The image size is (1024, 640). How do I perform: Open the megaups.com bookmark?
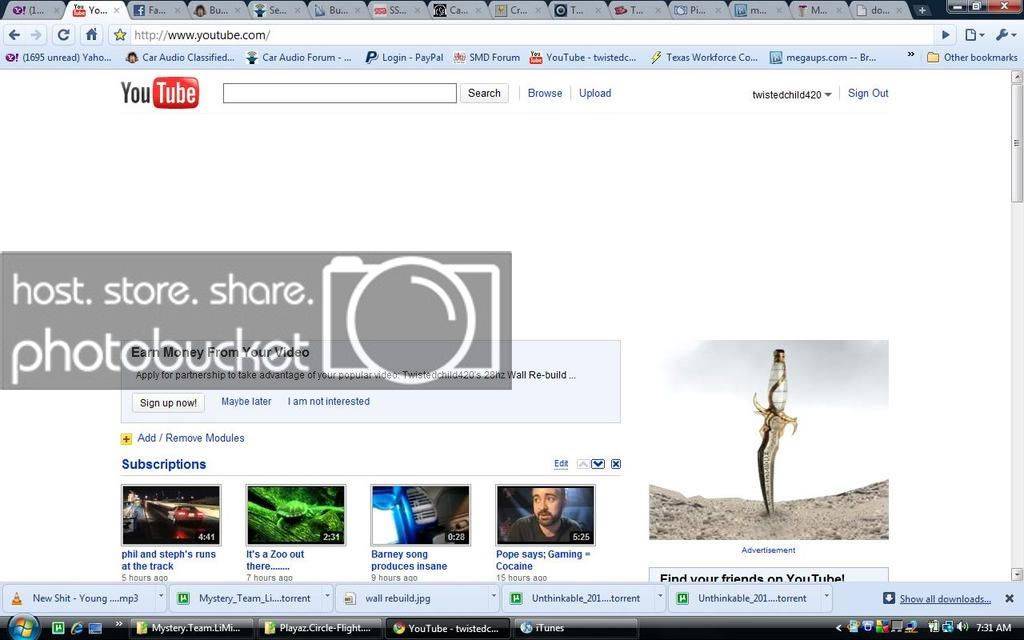click(823, 57)
